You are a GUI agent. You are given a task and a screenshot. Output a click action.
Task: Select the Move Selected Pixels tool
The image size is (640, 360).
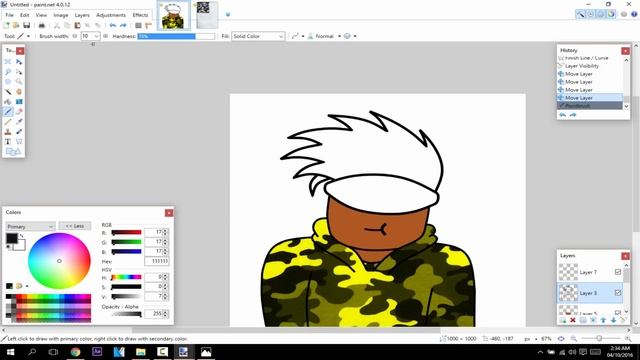[19, 62]
